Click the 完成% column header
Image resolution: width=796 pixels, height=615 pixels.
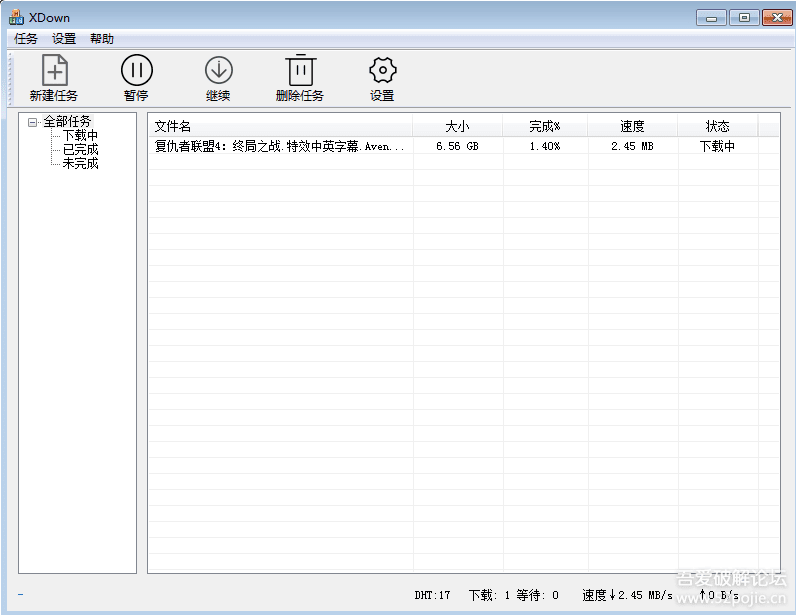point(545,126)
